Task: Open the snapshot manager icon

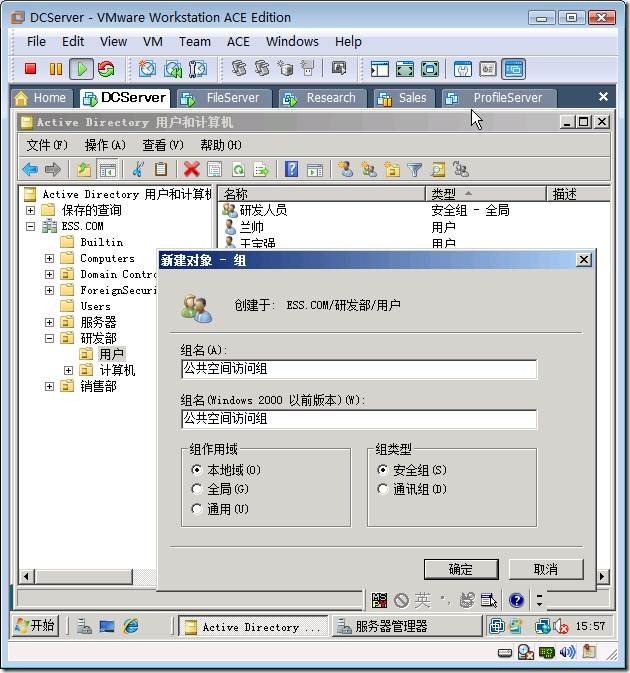Action: (x=197, y=69)
